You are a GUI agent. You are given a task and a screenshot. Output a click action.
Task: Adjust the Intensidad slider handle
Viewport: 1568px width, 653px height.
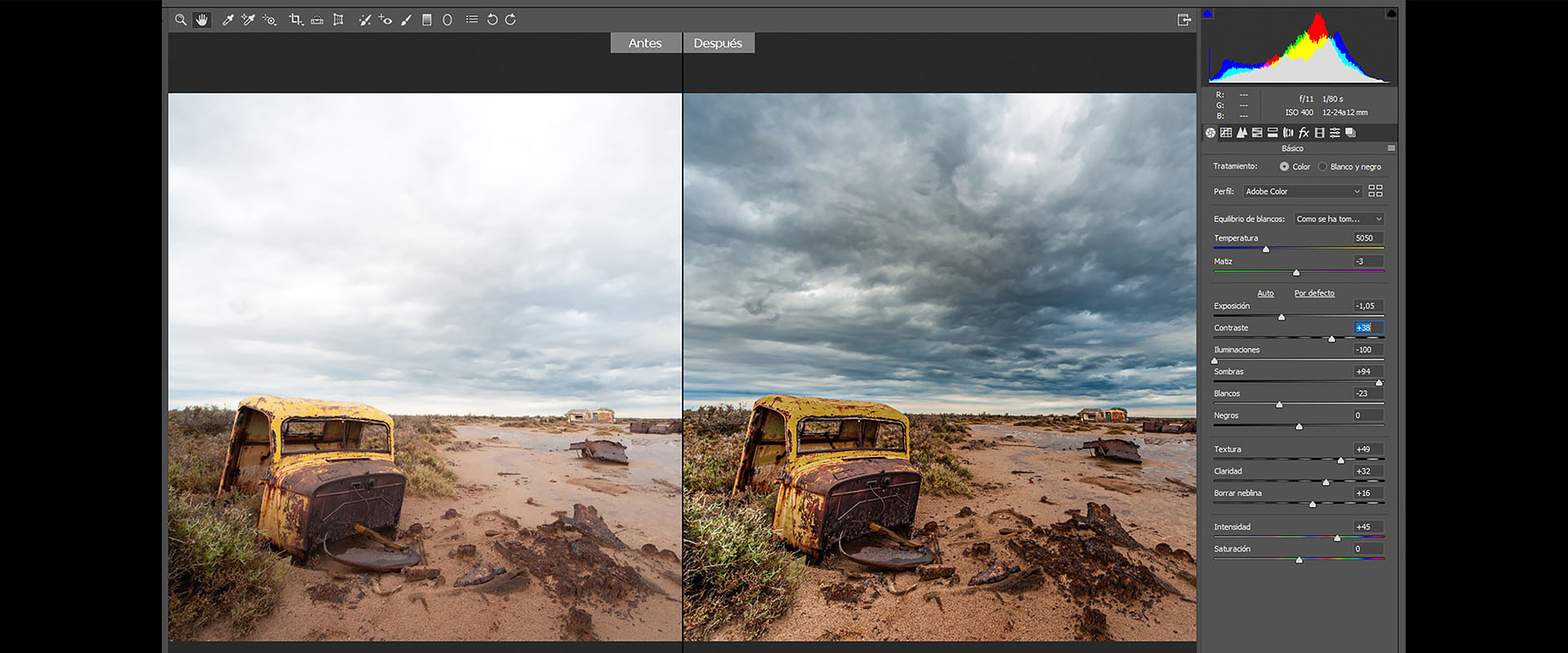1337,538
